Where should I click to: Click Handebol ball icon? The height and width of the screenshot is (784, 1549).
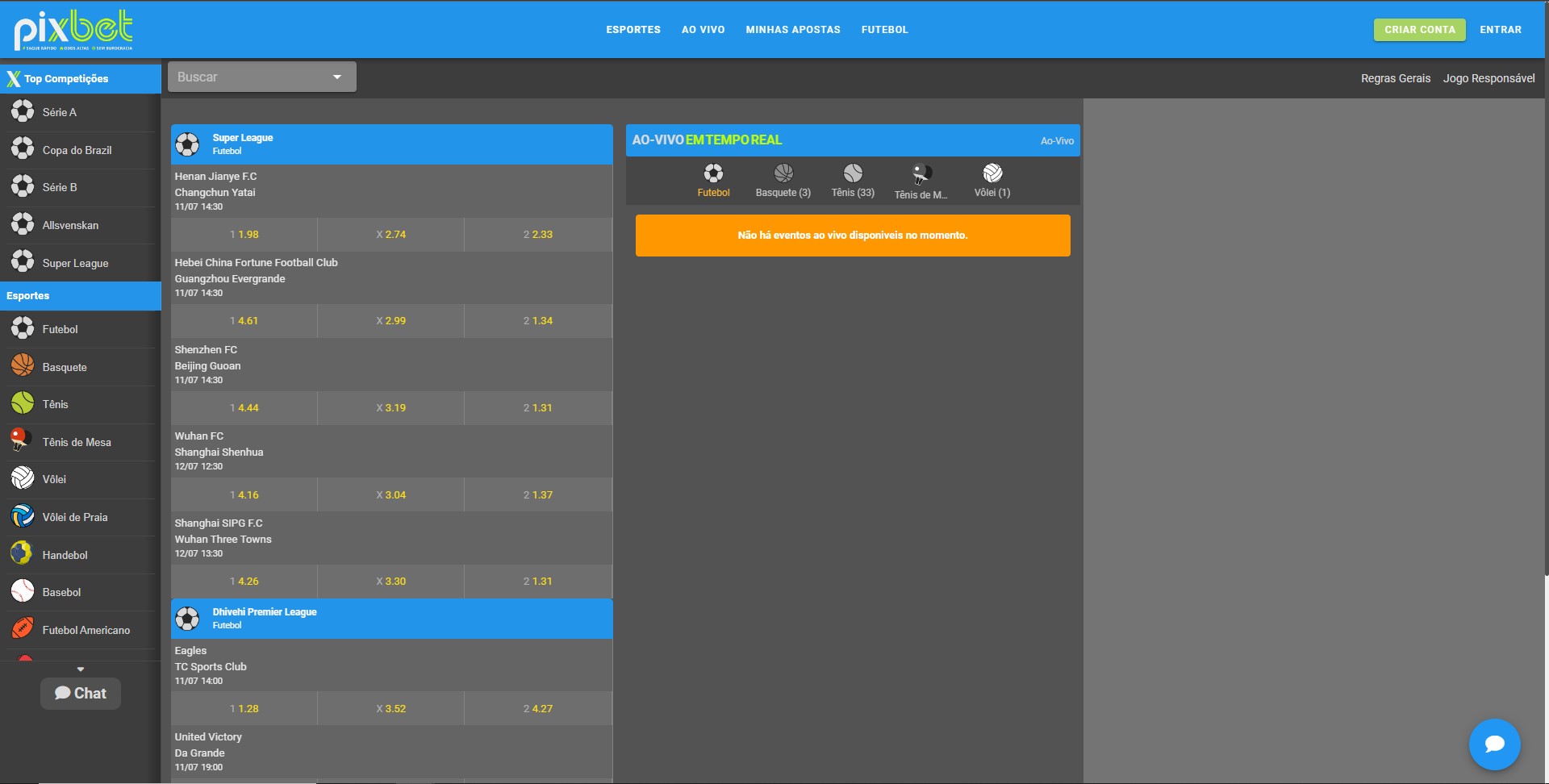(21, 554)
